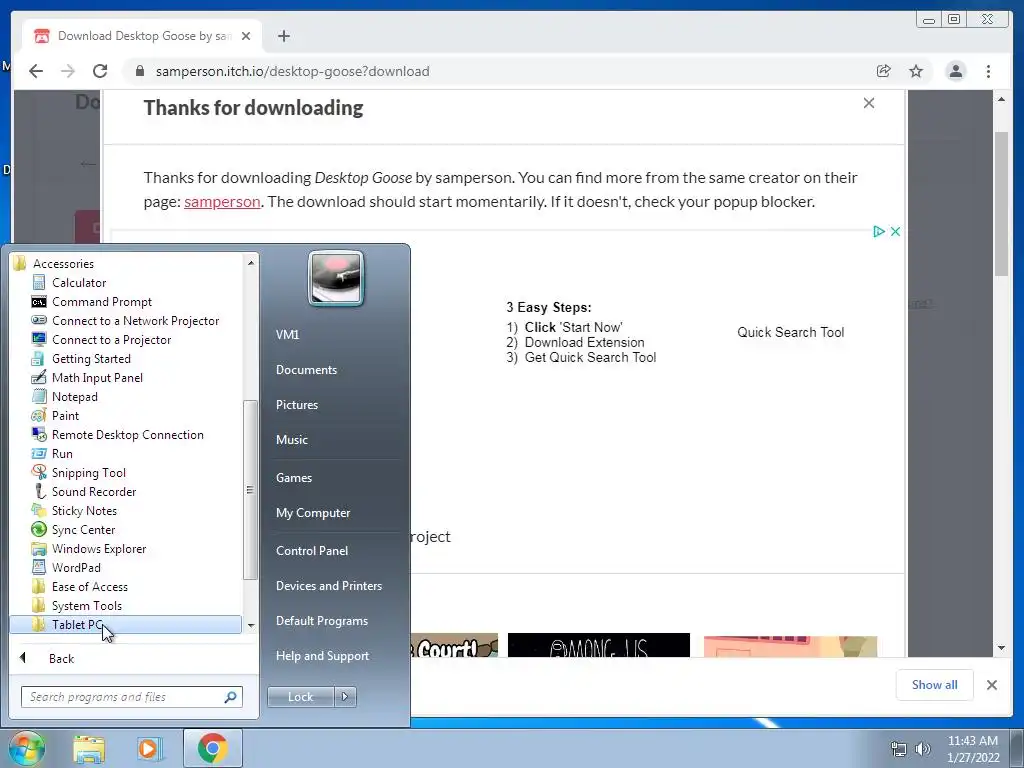Launch Command Prompt from the Start menu
The width and height of the screenshot is (1024, 768).
pyautogui.click(x=101, y=302)
